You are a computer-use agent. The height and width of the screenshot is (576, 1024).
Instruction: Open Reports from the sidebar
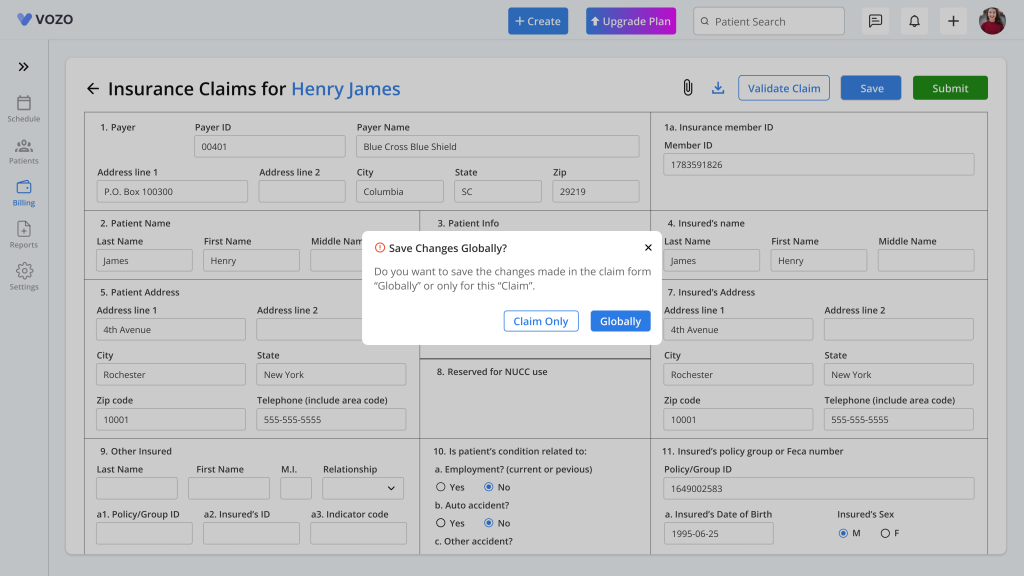pyautogui.click(x=24, y=235)
